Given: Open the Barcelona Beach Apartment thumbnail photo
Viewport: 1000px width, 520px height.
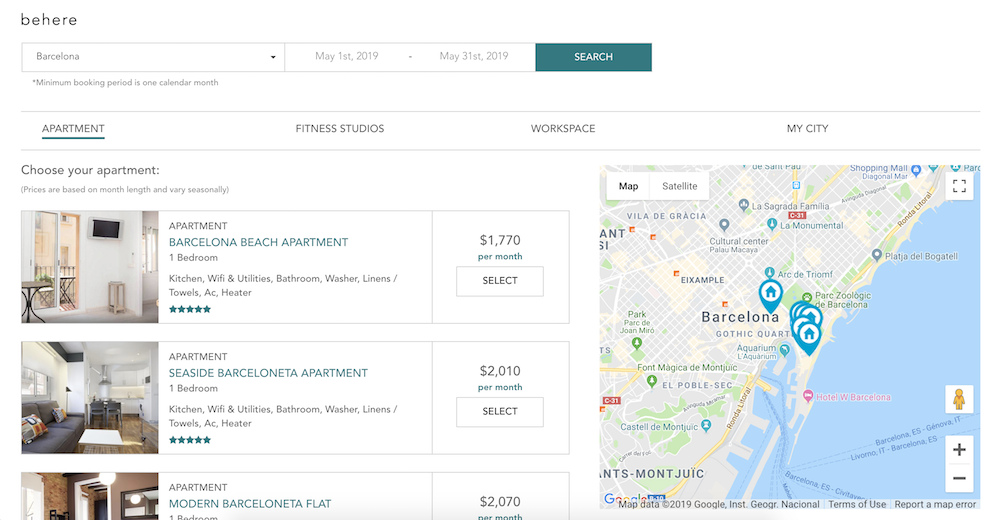Looking at the screenshot, I should (x=90, y=267).
